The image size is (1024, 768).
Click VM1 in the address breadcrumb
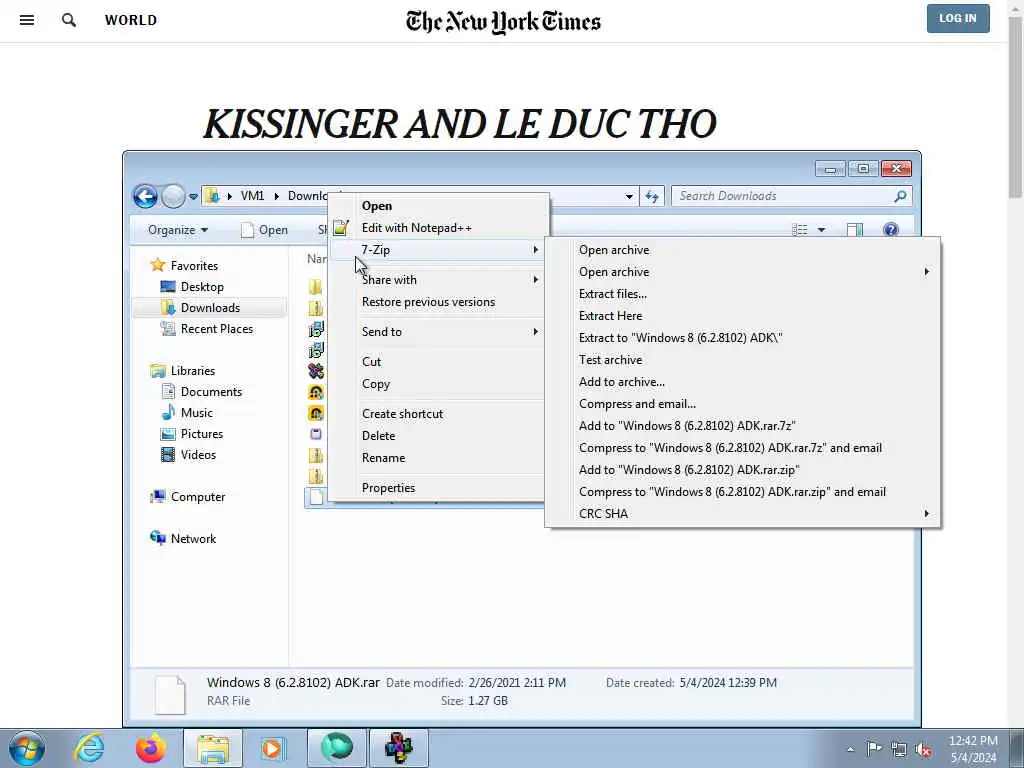(252, 196)
